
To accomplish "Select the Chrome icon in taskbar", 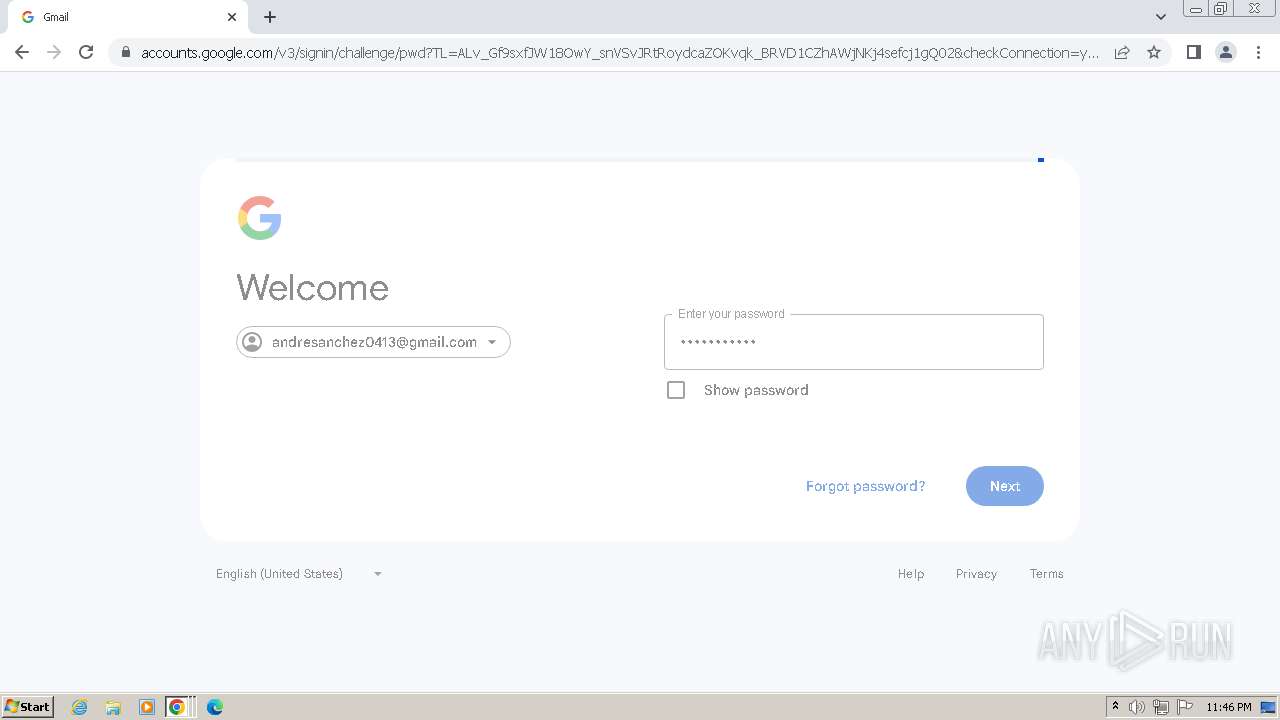I will point(177,707).
